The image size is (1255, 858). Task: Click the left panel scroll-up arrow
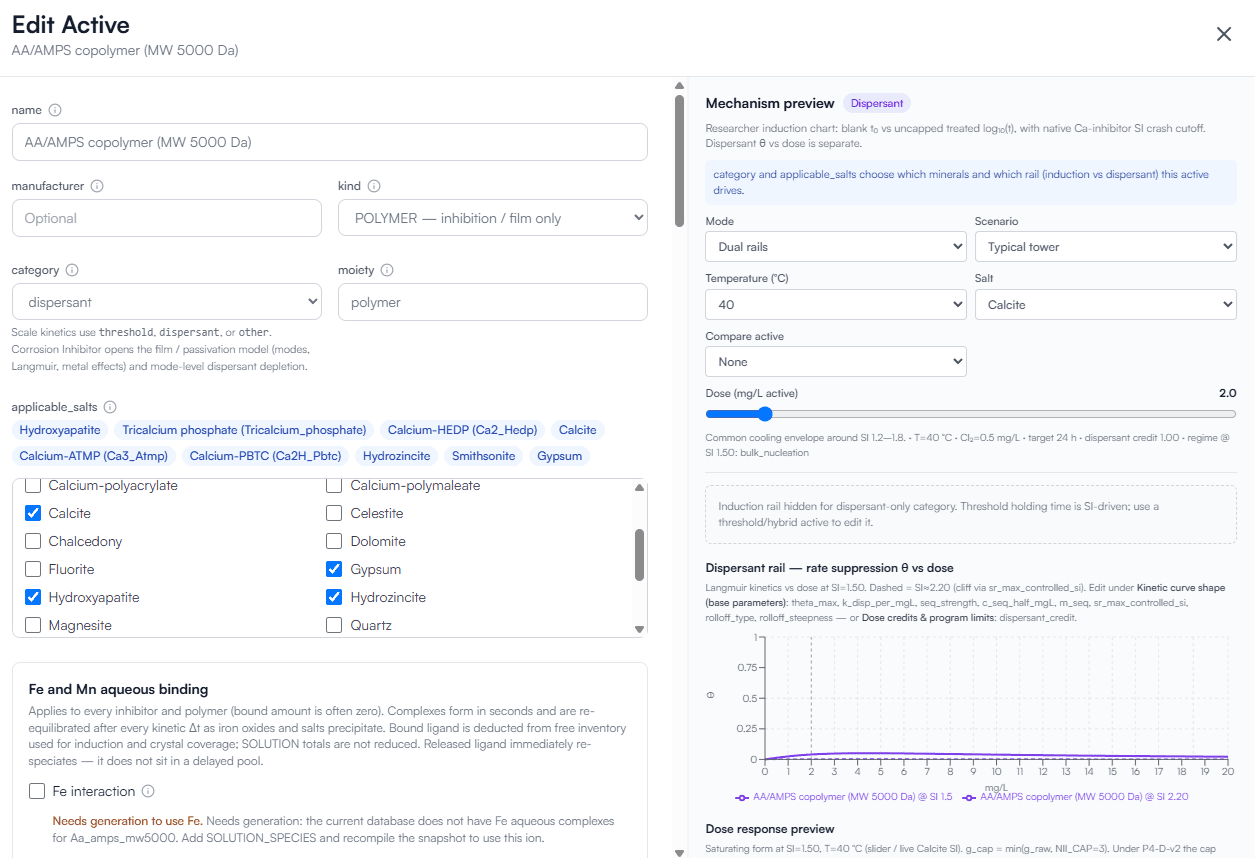click(x=680, y=85)
